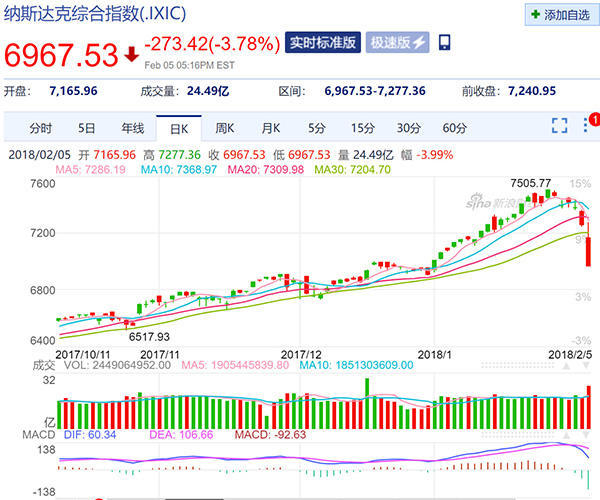Viewport: 600px width, 500px height.
Task: Click the DIF: 60.34 indicator label
Action: tap(90, 435)
